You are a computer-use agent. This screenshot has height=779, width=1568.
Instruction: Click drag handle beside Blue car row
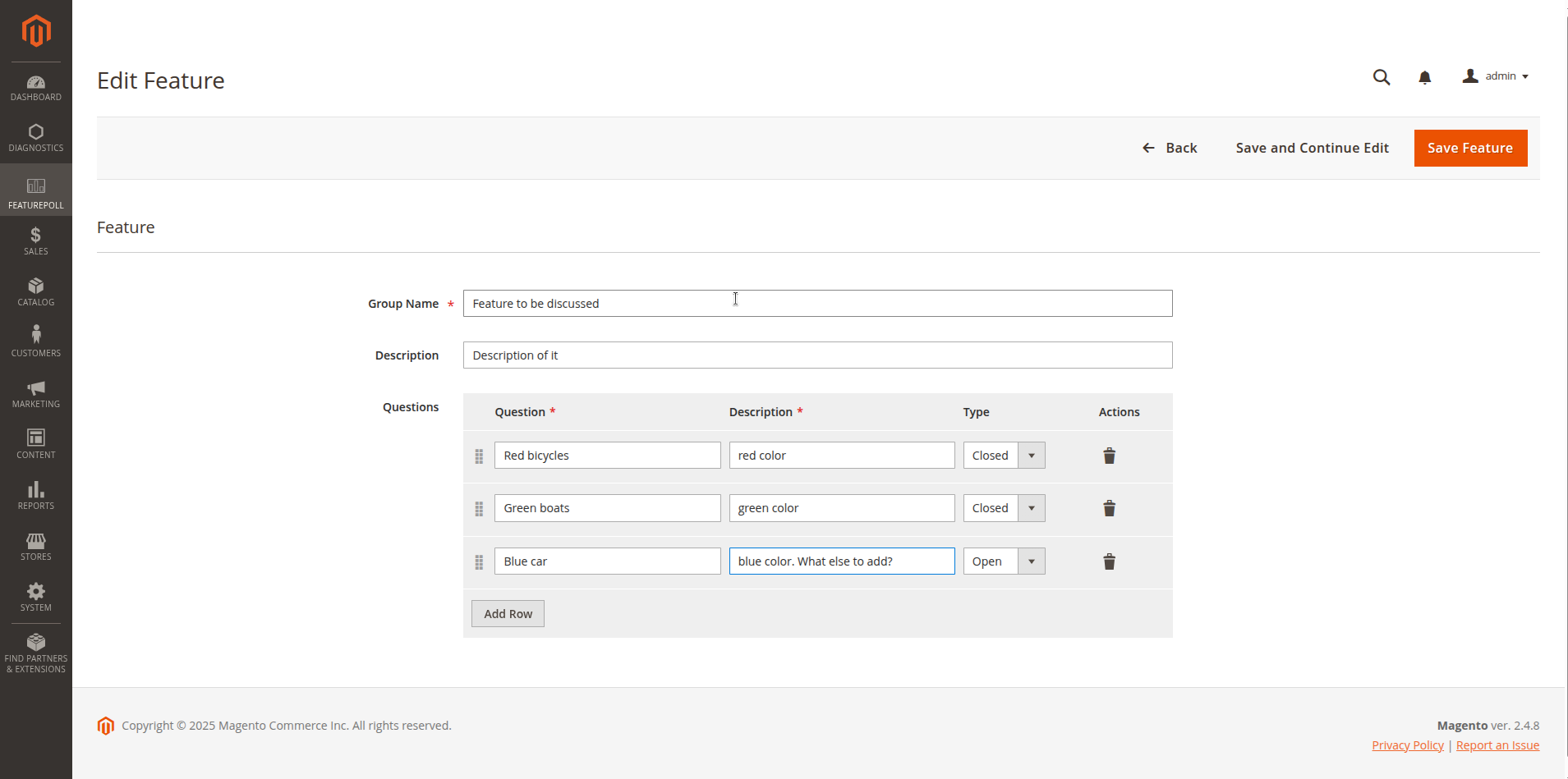tap(479, 562)
